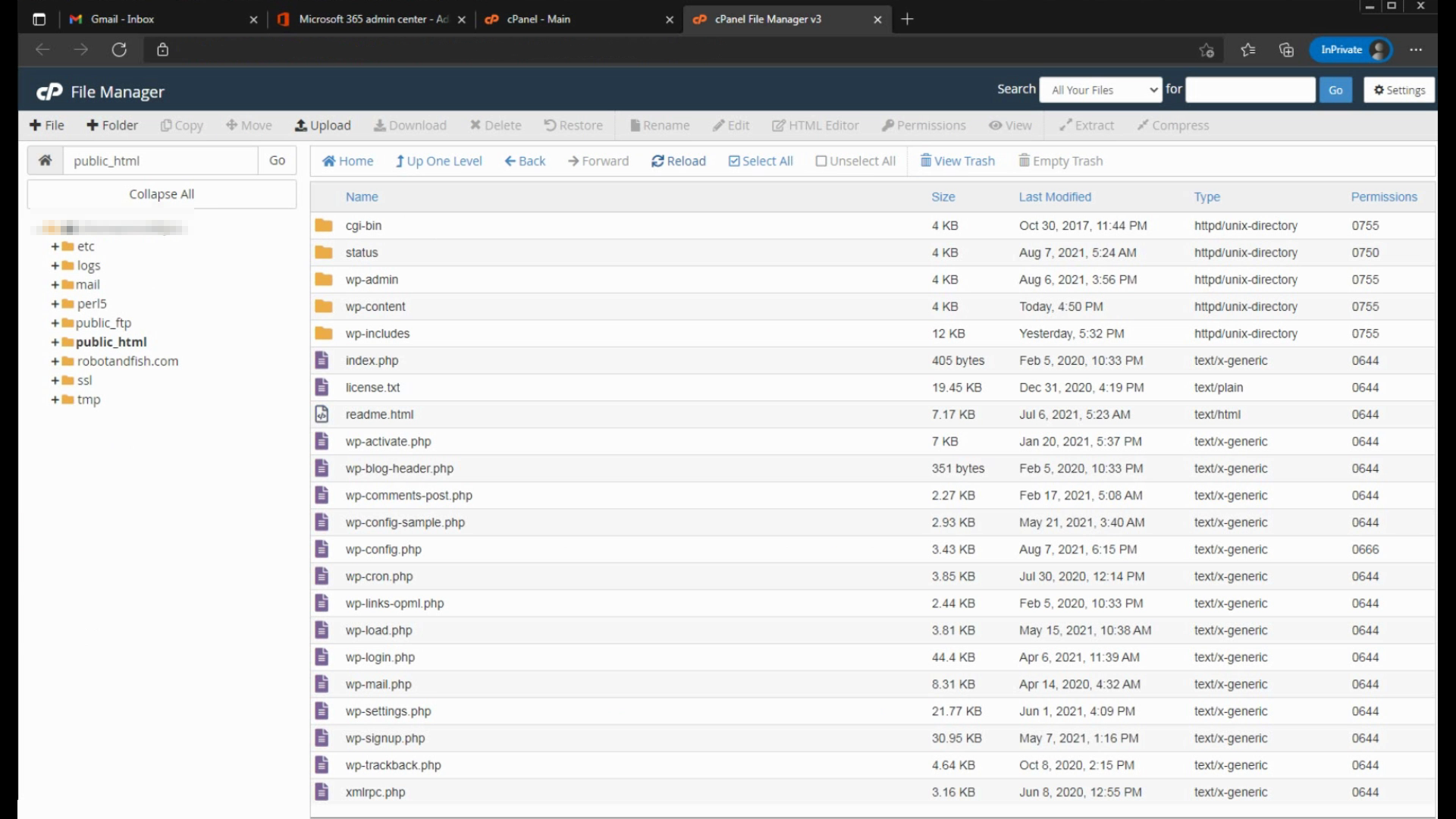Click the Reload icon button
This screenshot has height=819, width=1456.
pyautogui.click(x=657, y=162)
